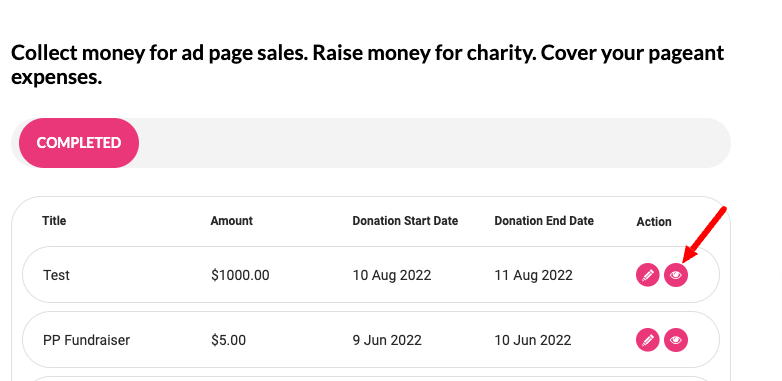The image size is (782, 381).
Task: Select the 11 Aug 2022 end date
Action: [x=533, y=275]
